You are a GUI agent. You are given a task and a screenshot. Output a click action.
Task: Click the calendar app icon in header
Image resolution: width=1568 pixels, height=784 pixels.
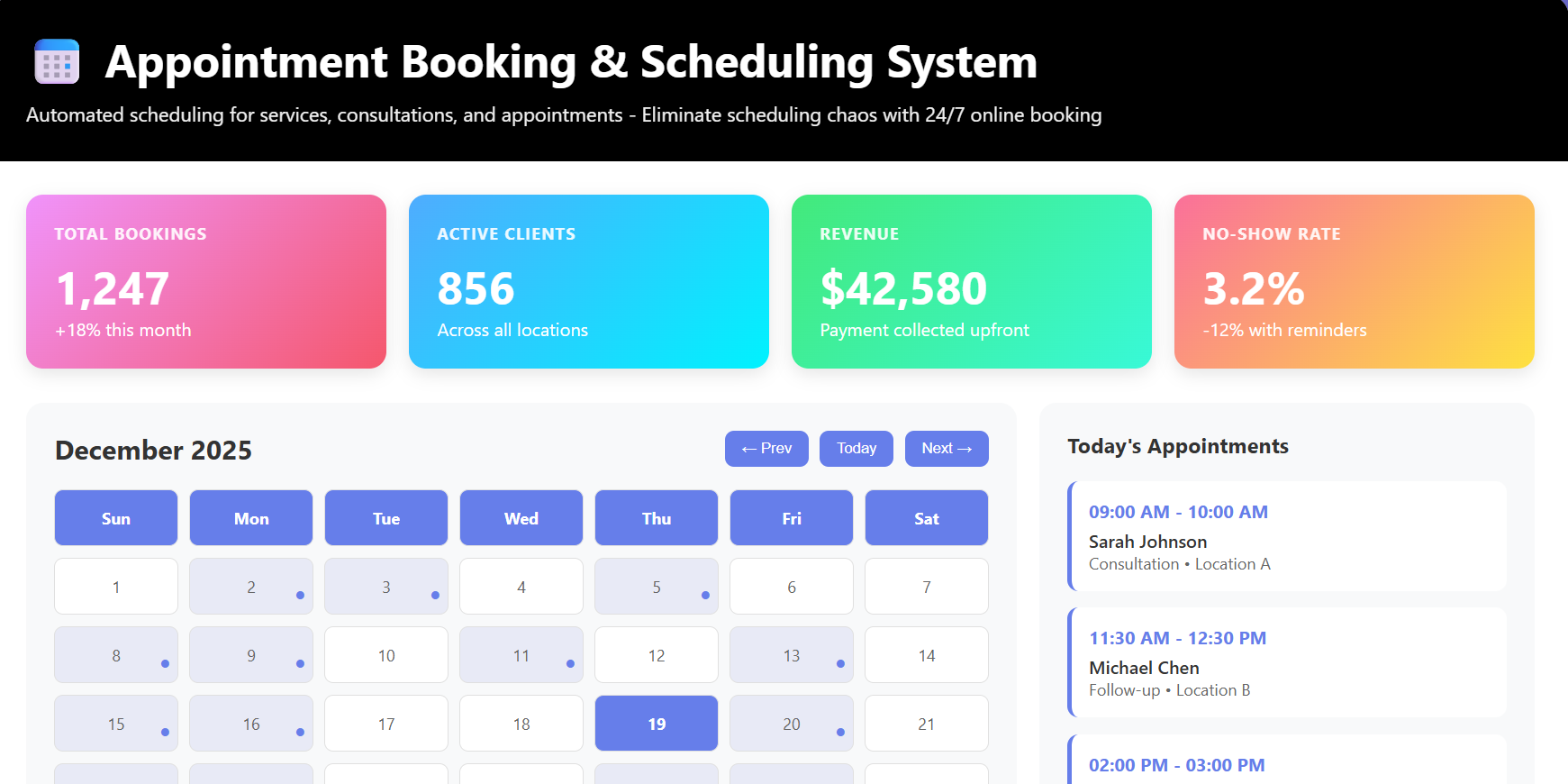coord(56,62)
